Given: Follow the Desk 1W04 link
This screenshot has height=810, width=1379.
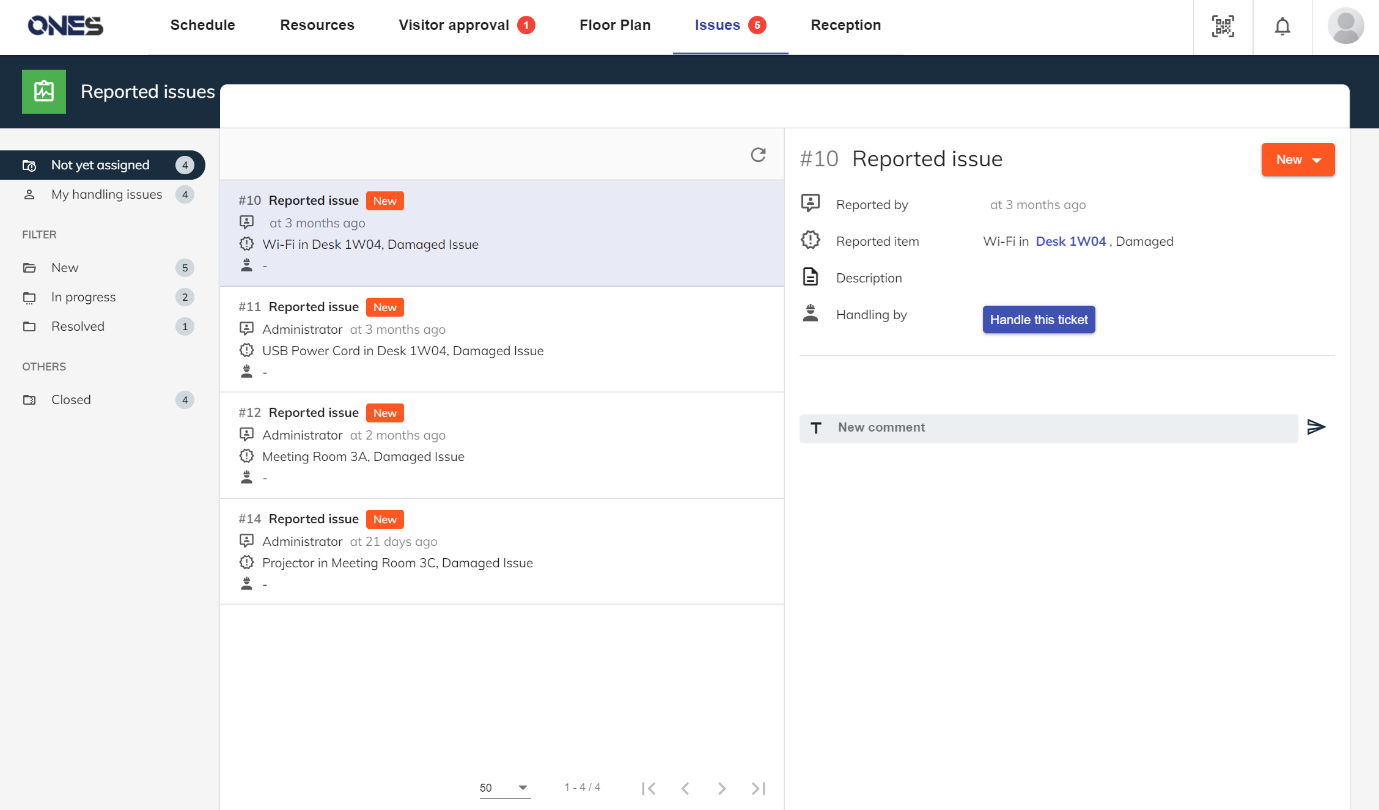Looking at the screenshot, I should point(1070,241).
